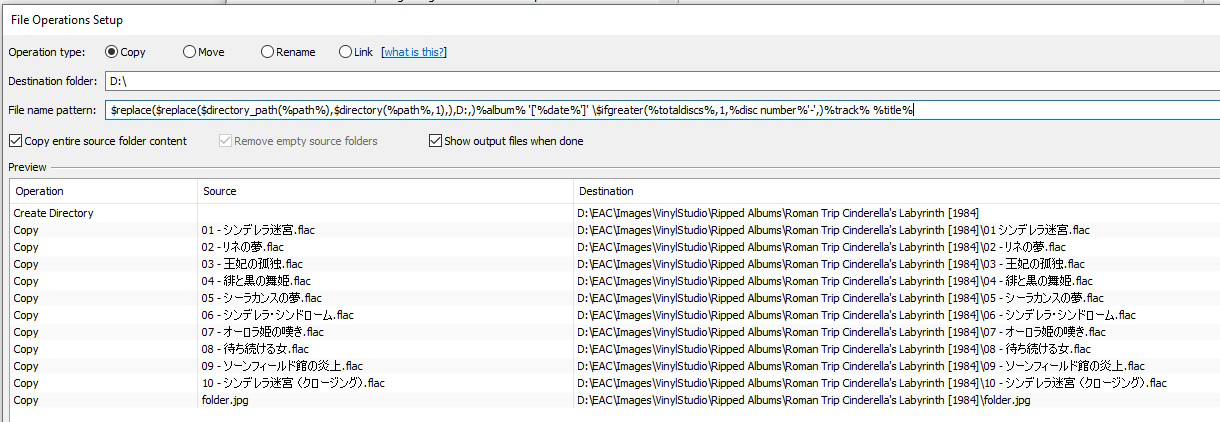Select the Move operation type
This screenshot has height=422, width=1220.
tap(190, 52)
